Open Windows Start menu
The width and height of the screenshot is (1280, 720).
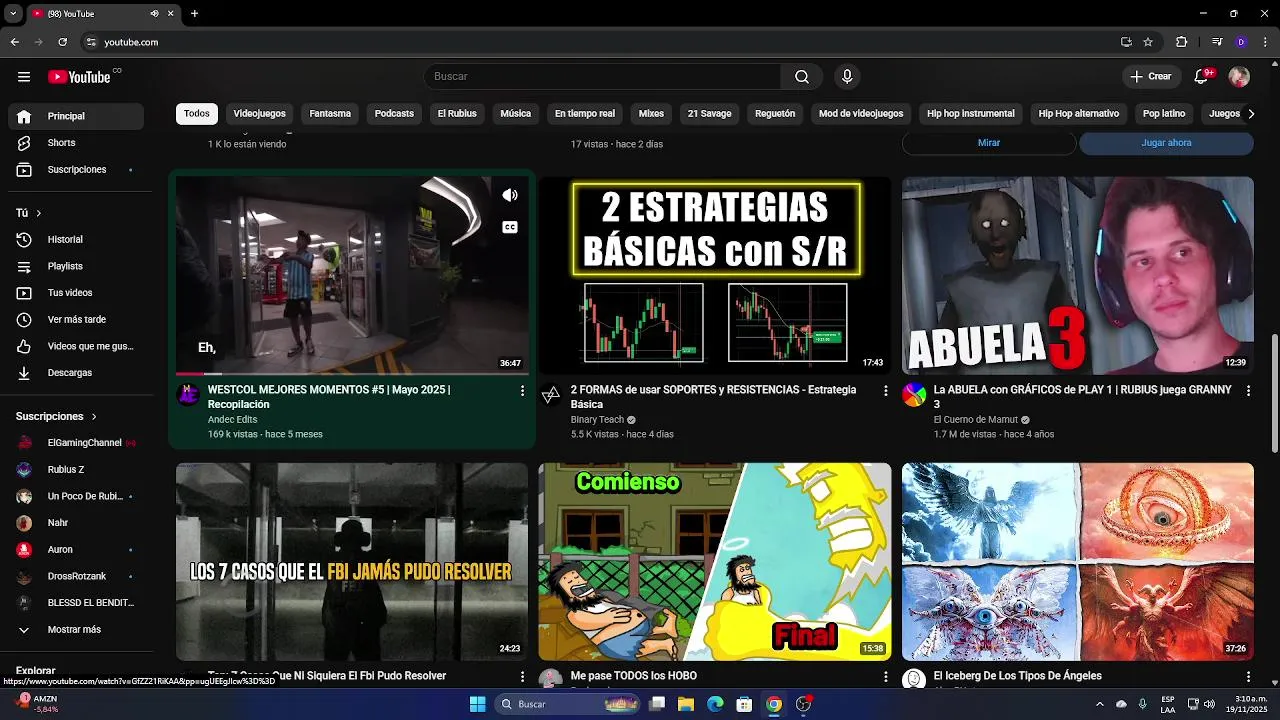point(477,704)
